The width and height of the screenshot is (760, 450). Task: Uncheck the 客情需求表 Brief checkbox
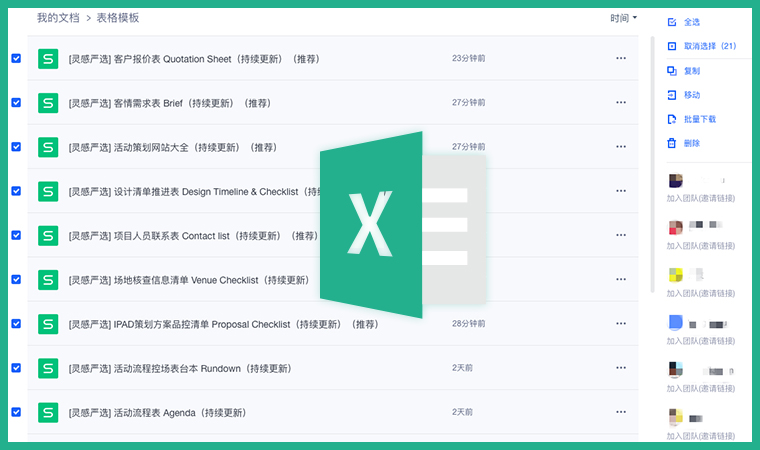(16, 102)
